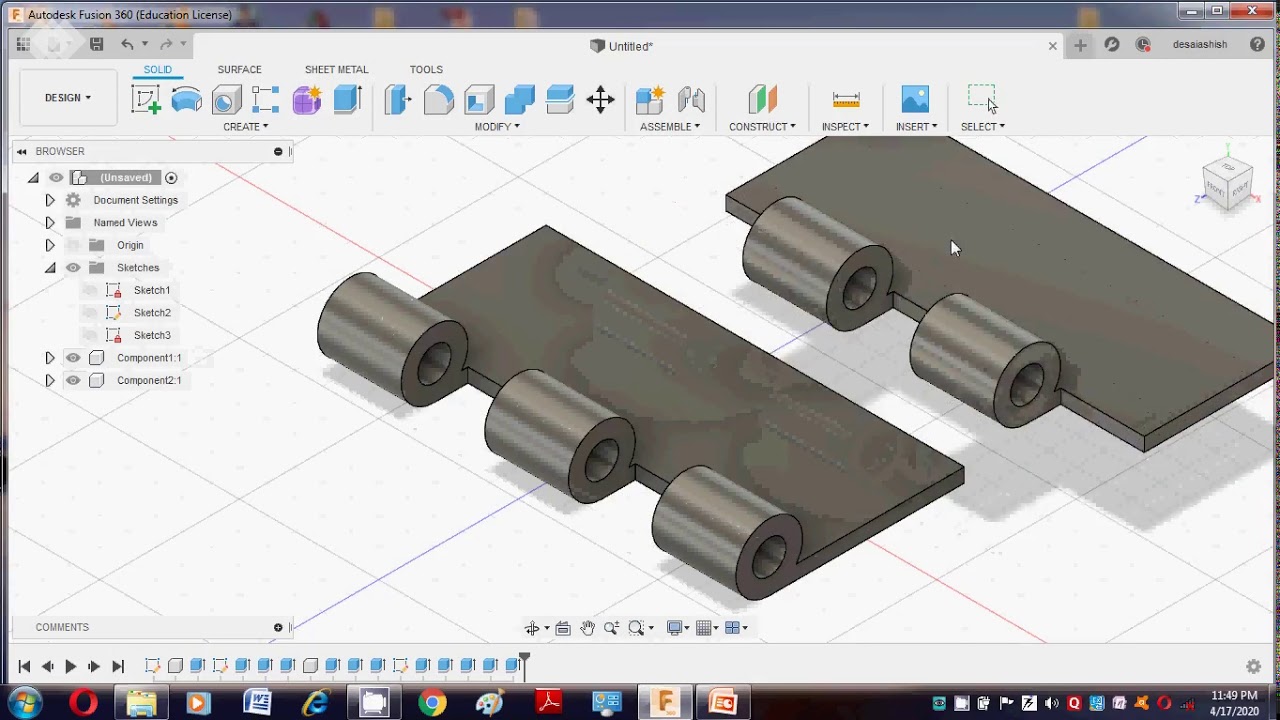The image size is (1280, 720).
Task: Open the ASSEMBLE dropdown menu
Action: [x=670, y=127]
